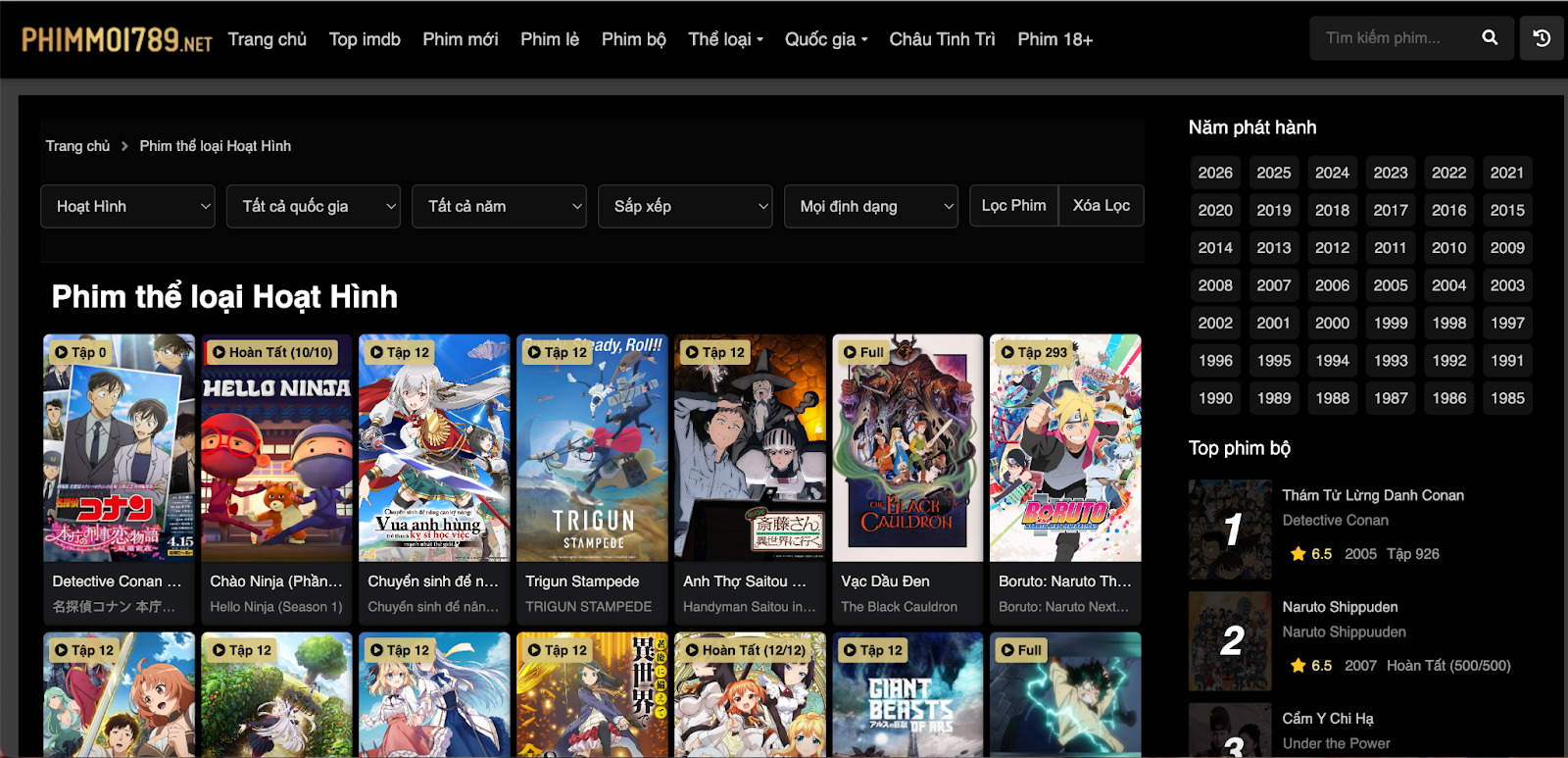Click Phim thể loại Hoạt Hình breadcrumb
Viewport: 1568px width, 758px height.
(x=216, y=146)
